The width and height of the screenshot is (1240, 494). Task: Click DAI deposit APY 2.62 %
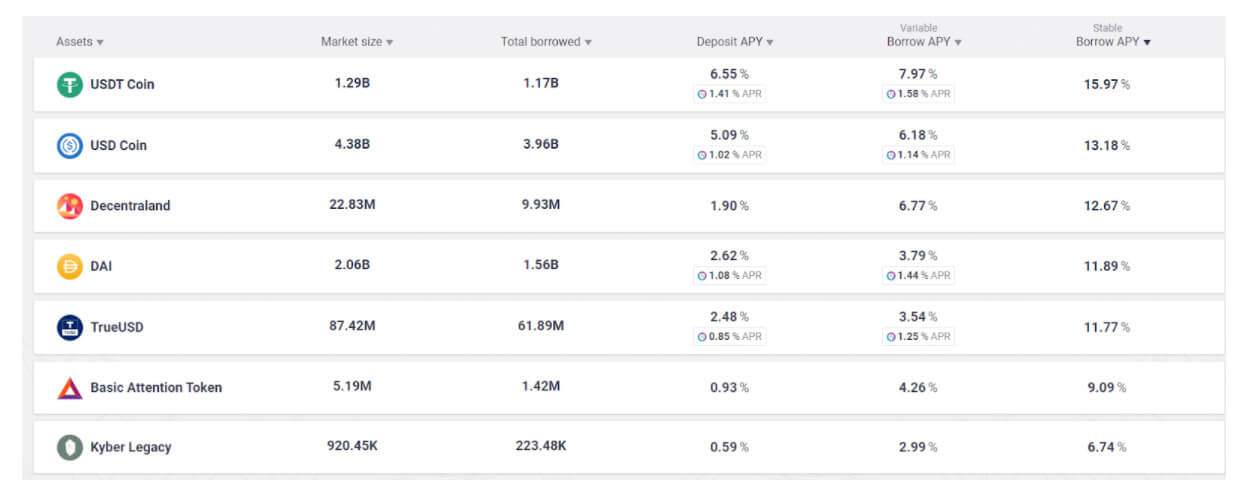coord(729,256)
